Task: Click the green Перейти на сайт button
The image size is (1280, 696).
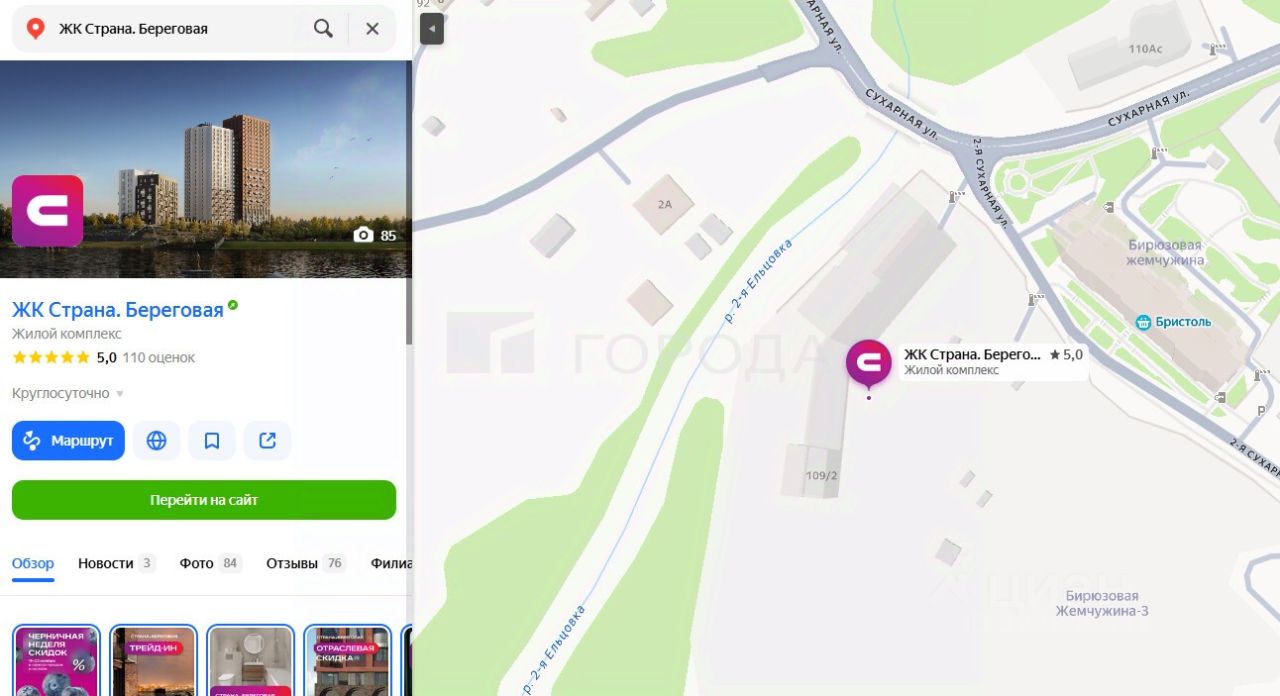Action: tap(204, 500)
